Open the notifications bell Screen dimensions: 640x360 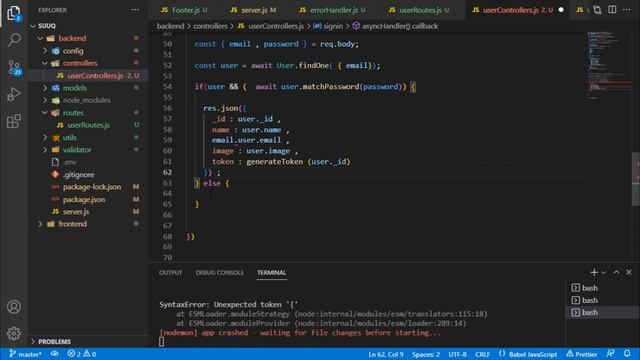627,354
